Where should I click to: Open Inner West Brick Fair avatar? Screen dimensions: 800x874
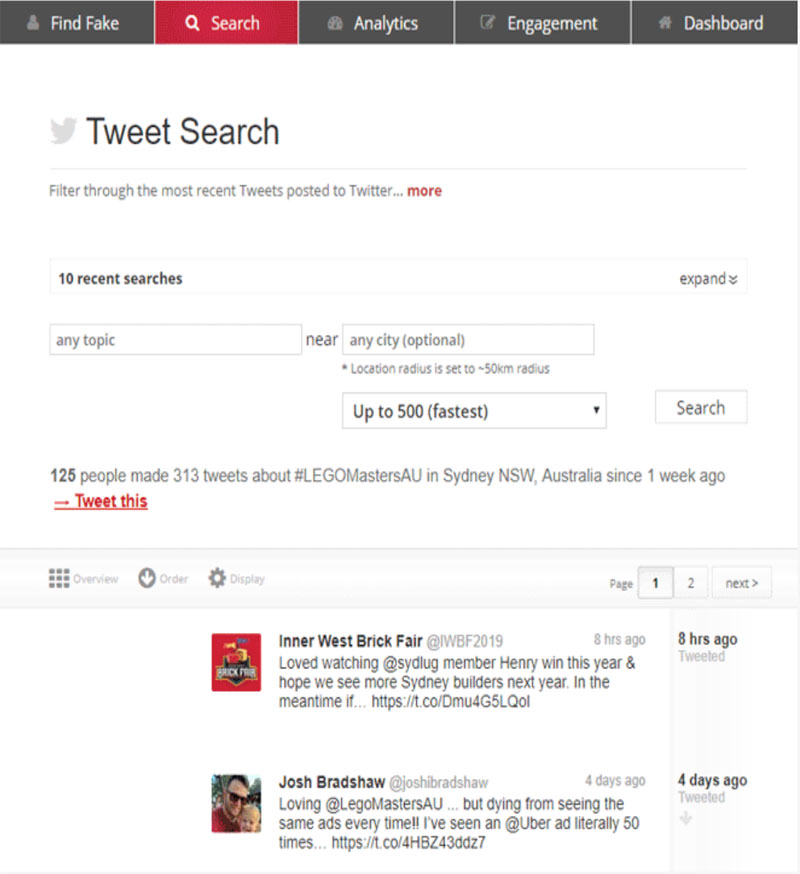pyautogui.click(x=236, y=662)
